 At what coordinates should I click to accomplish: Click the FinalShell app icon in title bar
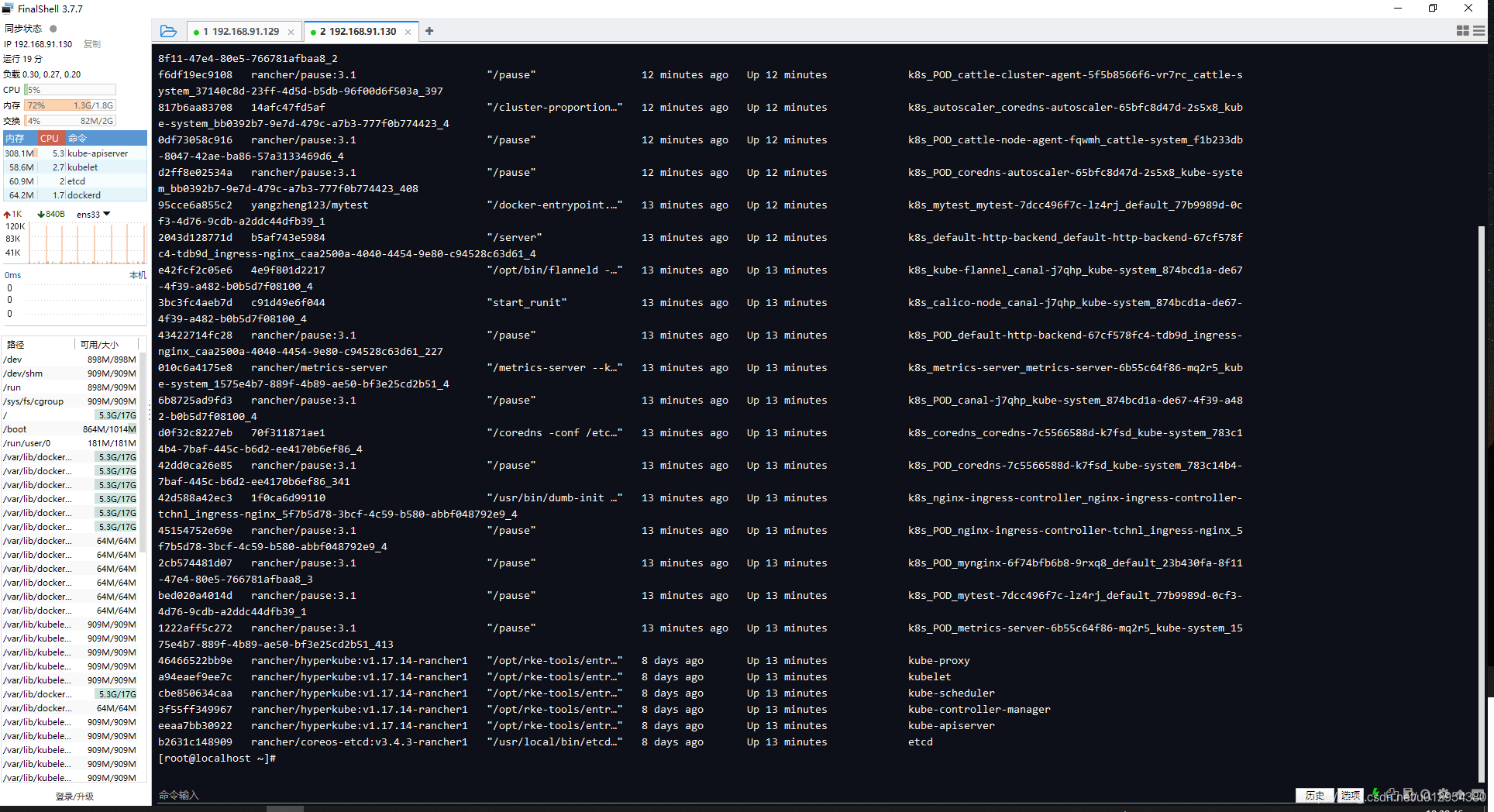[x=8, y=9]
